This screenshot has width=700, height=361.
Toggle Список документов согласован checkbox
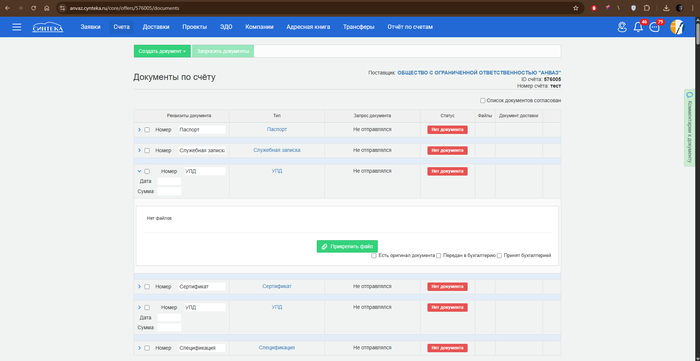[483, 101]
